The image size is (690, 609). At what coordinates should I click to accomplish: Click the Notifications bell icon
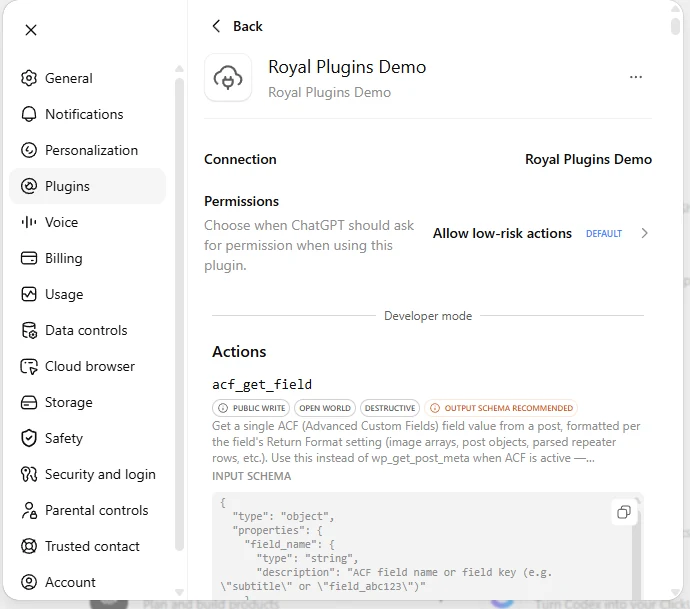pyautogui.click(x=29, y=114)
